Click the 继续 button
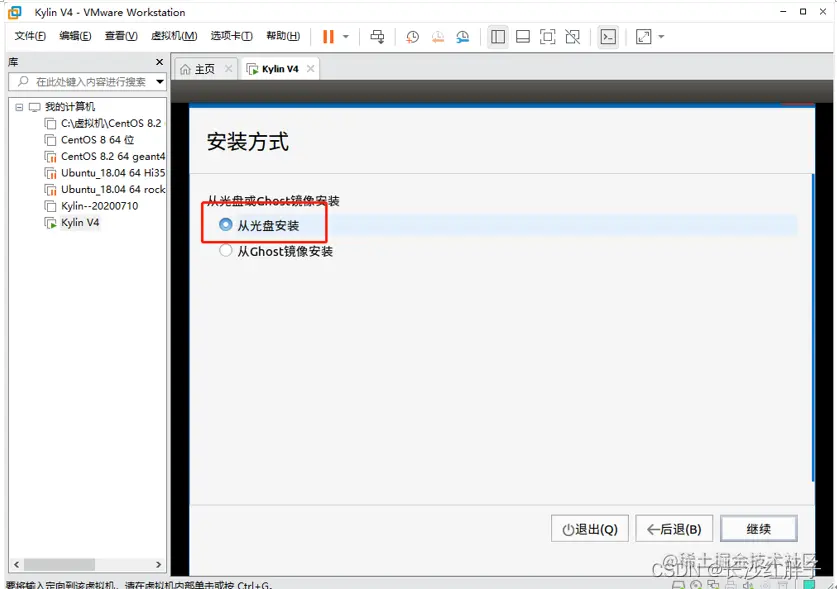 [x=758, y=528]
